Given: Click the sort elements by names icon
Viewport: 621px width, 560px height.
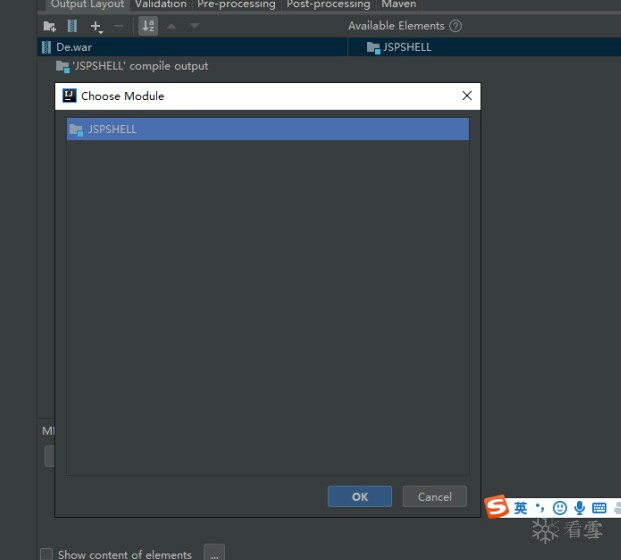Looking at the screenshot, I should click(x=148, y=26).
